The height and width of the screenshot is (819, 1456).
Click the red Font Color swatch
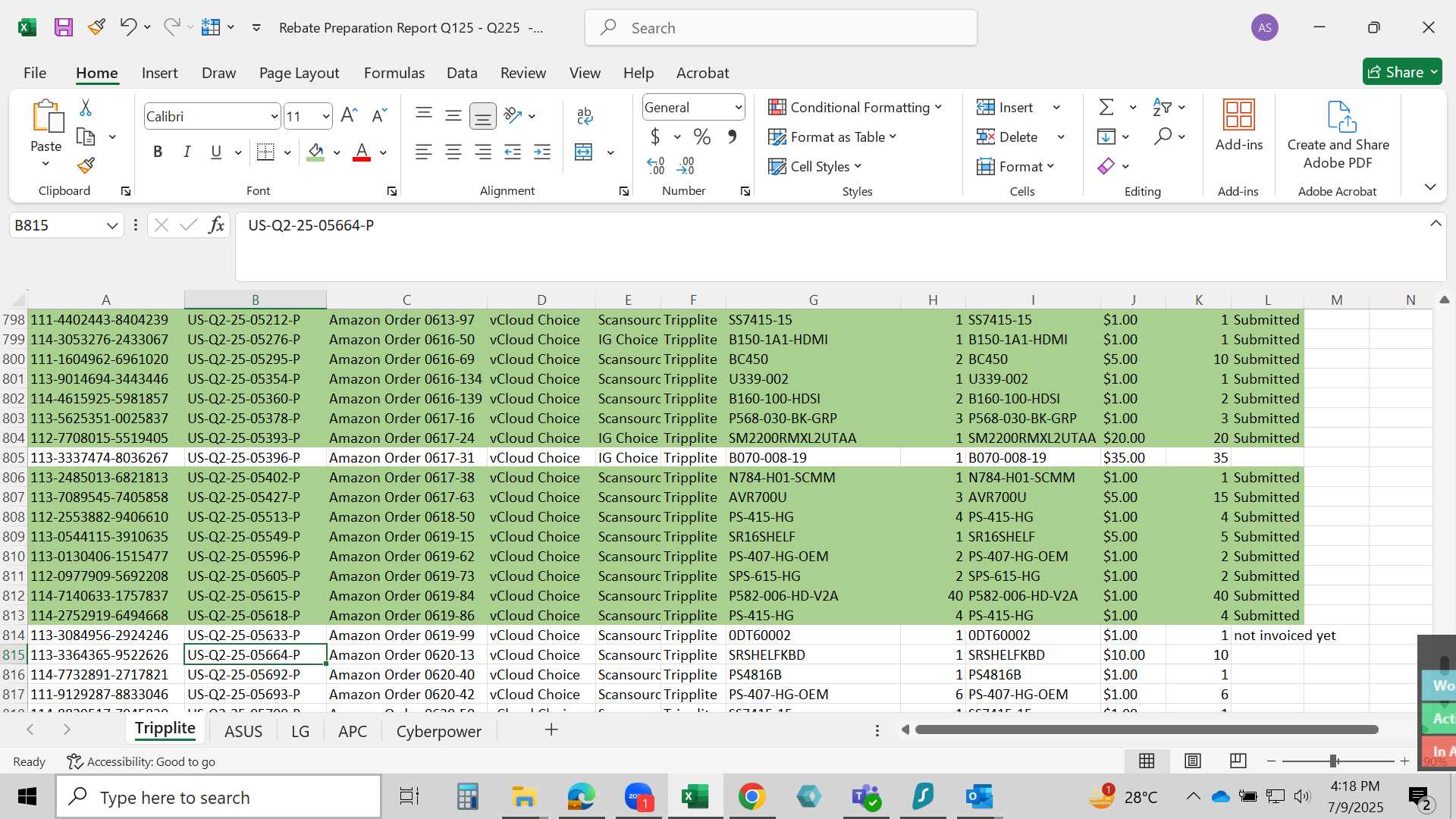point(362,152)
